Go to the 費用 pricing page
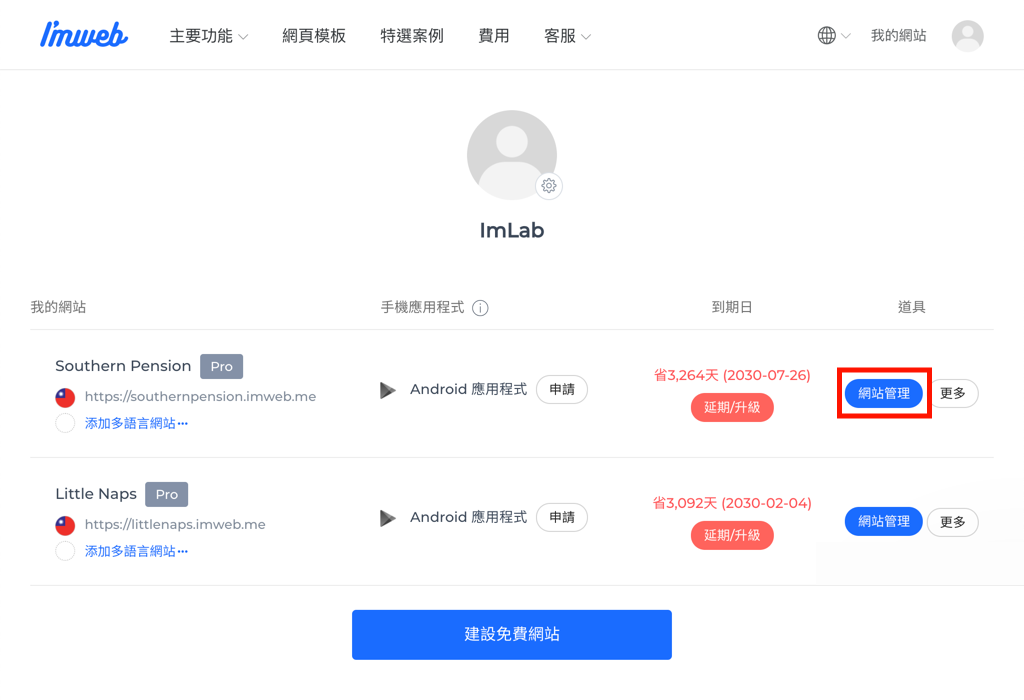Image resolution: width=1024 pixels, height=700 pixels. [x=494, y=36]
